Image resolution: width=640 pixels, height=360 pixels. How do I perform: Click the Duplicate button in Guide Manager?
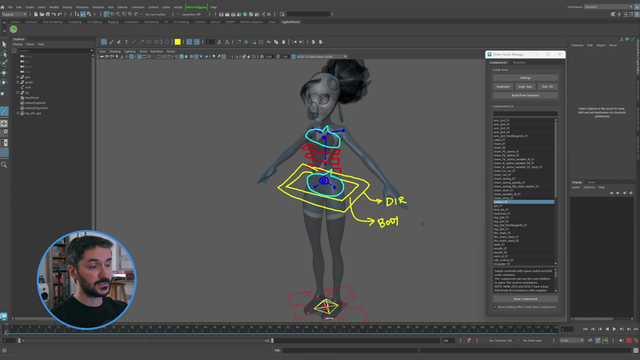click(x=503, y=87)
